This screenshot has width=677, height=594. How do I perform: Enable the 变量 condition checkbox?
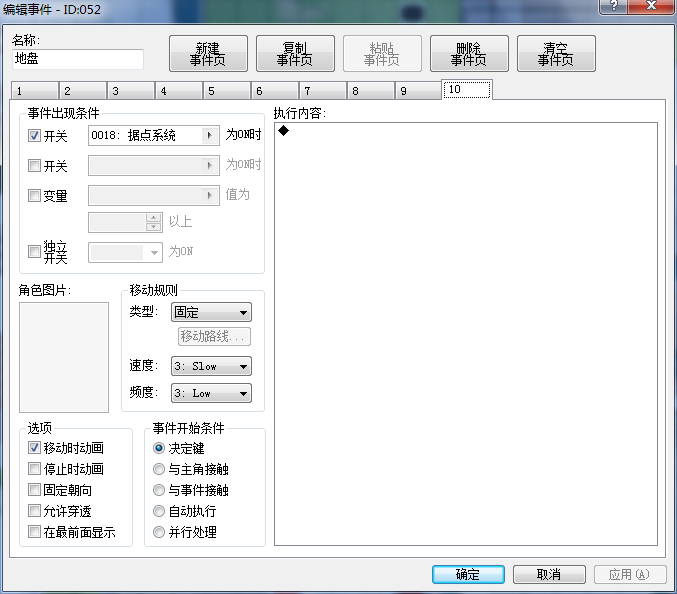pos(34,196)
